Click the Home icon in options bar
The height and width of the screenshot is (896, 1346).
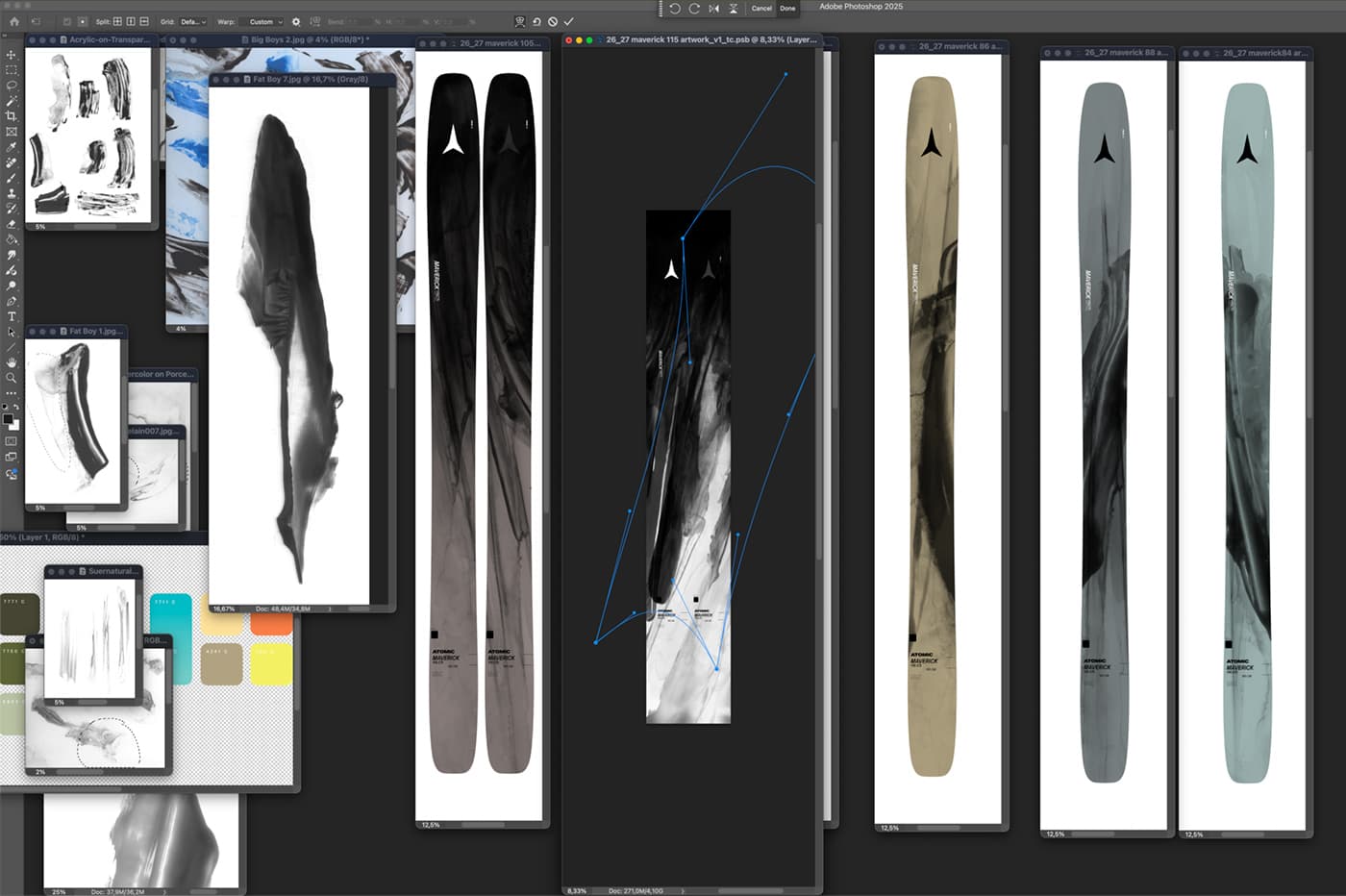pyautogui.click(x=13, y=21)
